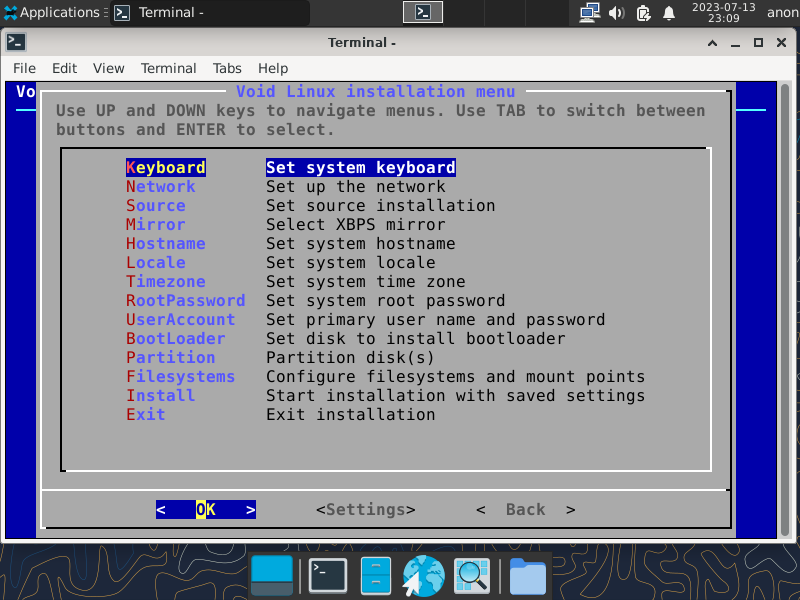This screenshot has width=800, height=600.
Task: Select the Exit menu entry
Action: point(146,415)
